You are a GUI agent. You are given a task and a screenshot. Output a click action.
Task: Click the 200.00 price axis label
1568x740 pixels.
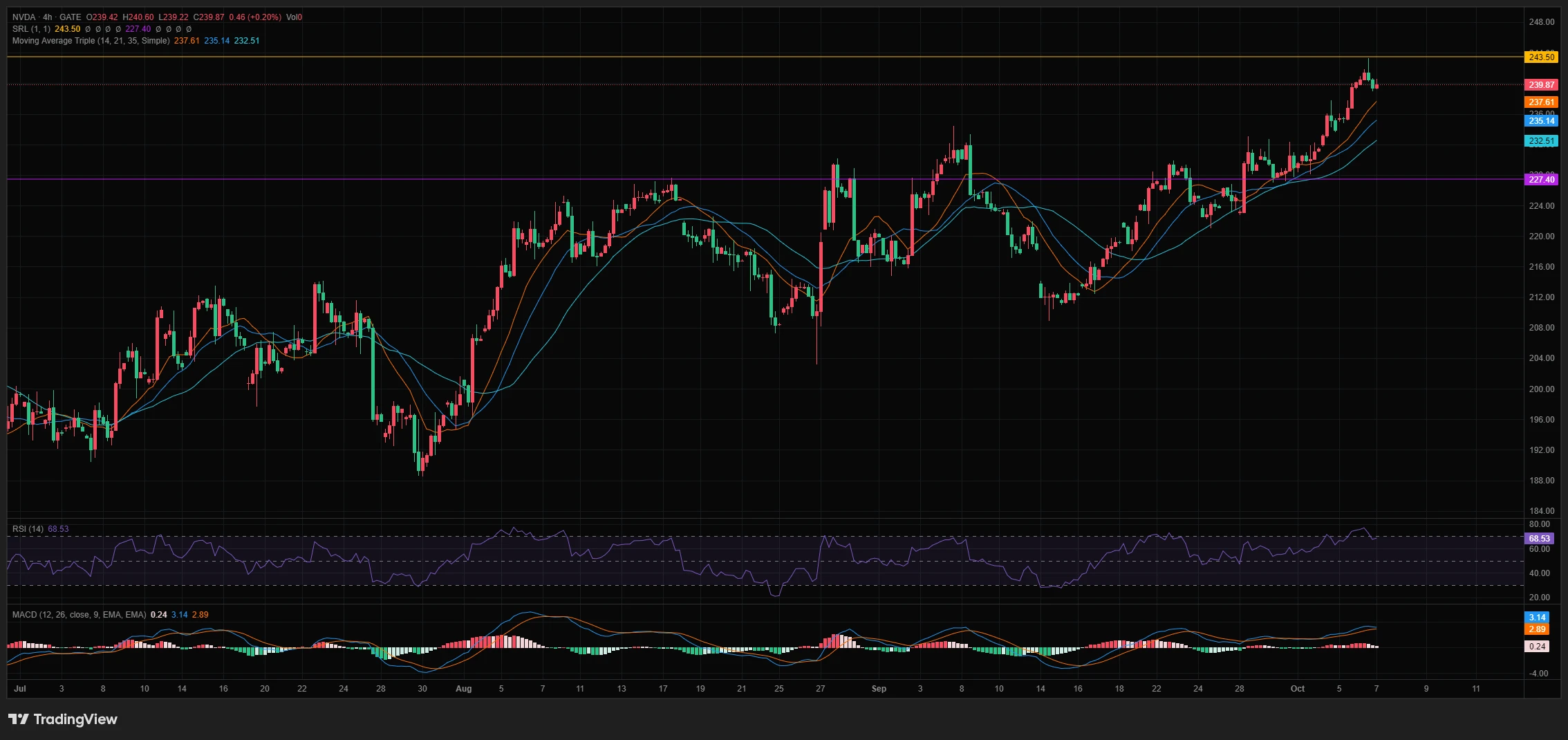1541,389
